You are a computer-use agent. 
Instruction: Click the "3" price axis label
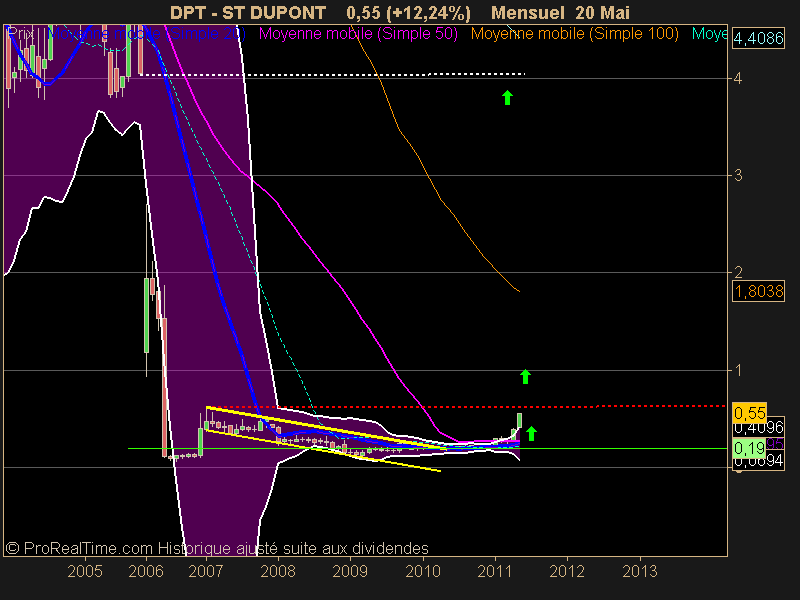coord(738,176)
